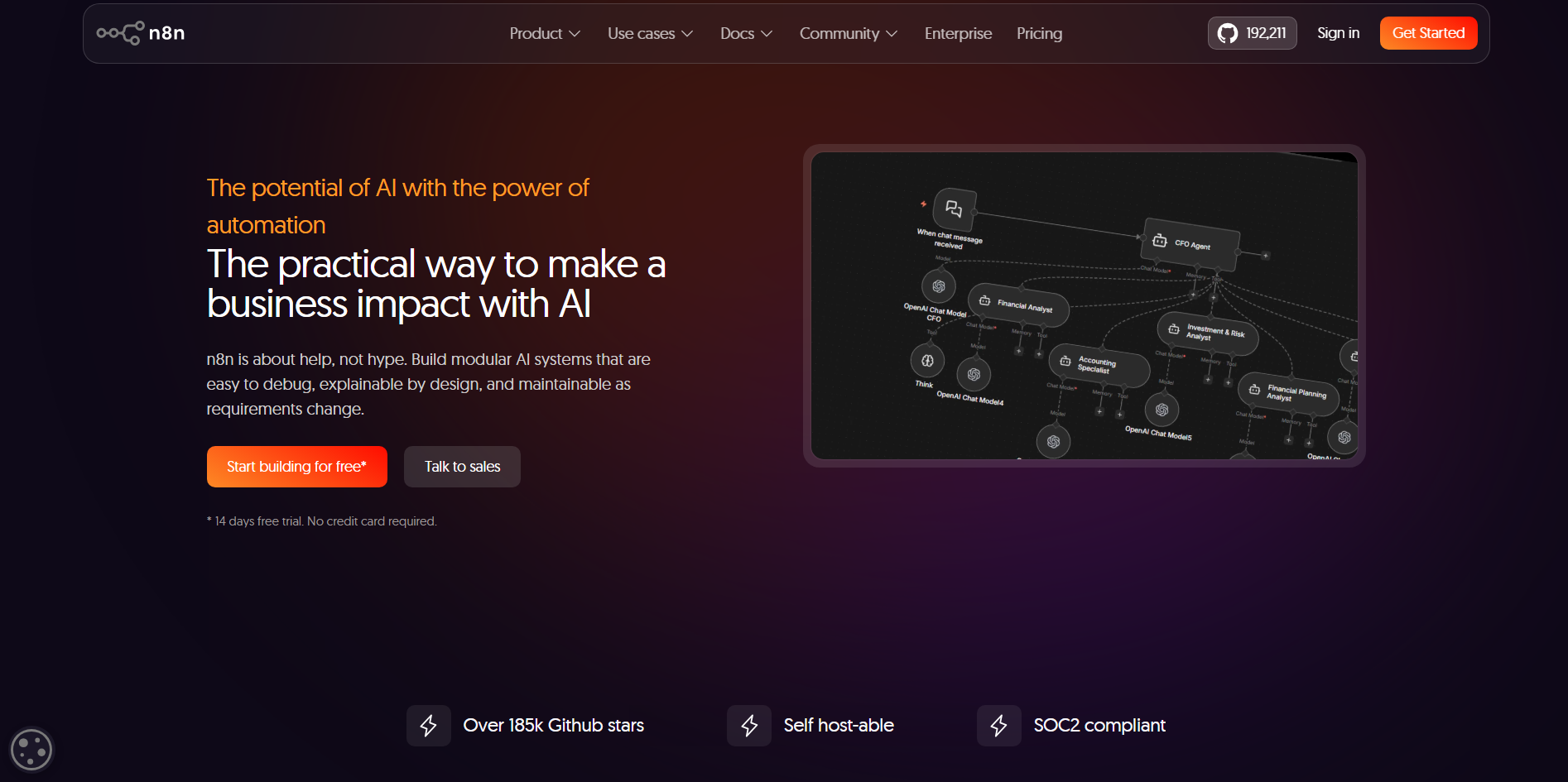The image size is (1568, 782).
Task: Click the OpenAI Chat Model5 node icon
Action: [1162, 410]
